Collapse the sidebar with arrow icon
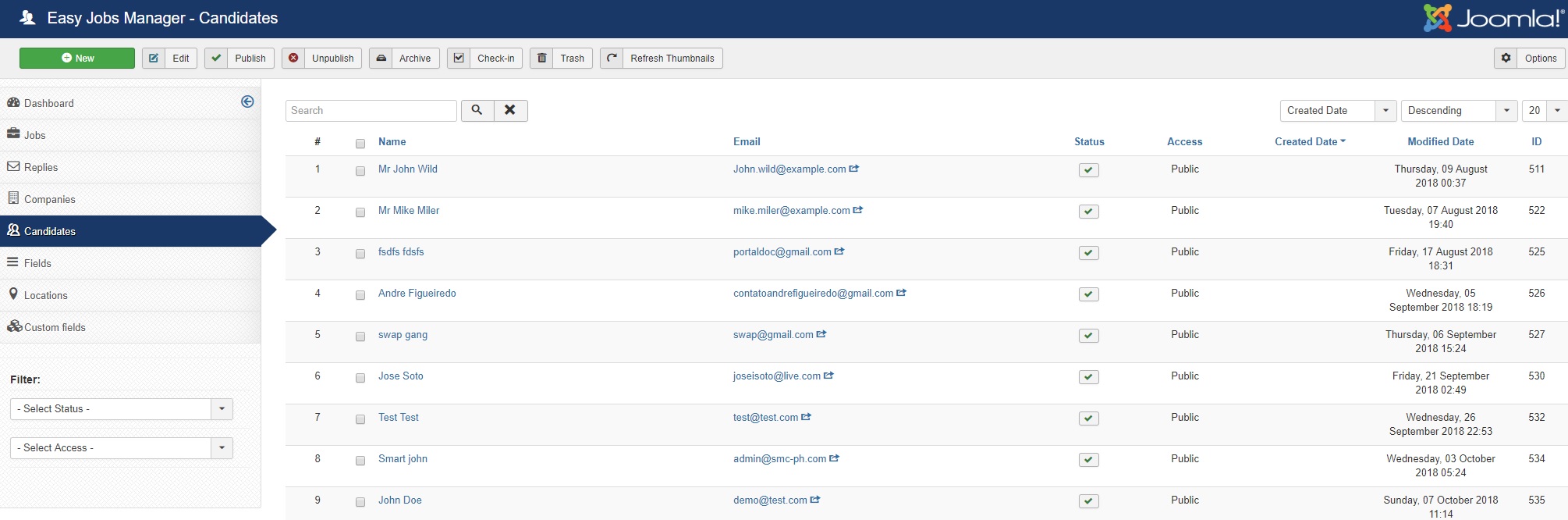Viewport: 1568px width, 520px height. 247,102
